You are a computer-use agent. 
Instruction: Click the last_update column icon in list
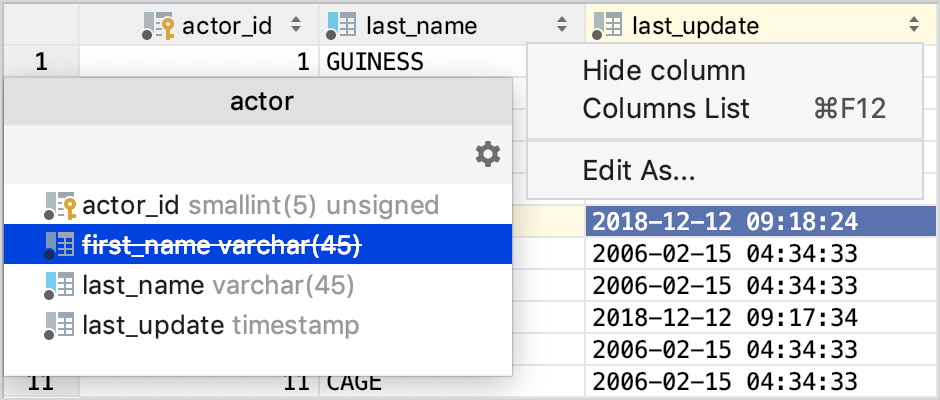click(x=59, y=325)
